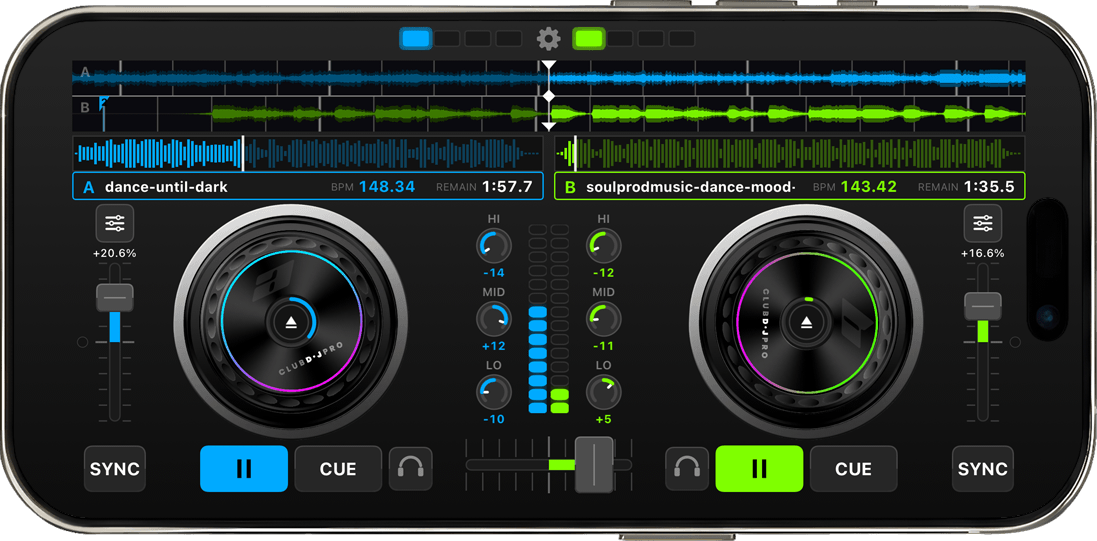This screenshot has width=1097, height=541.
Task: Open deck A mixer settings icon
Action: 114,223
